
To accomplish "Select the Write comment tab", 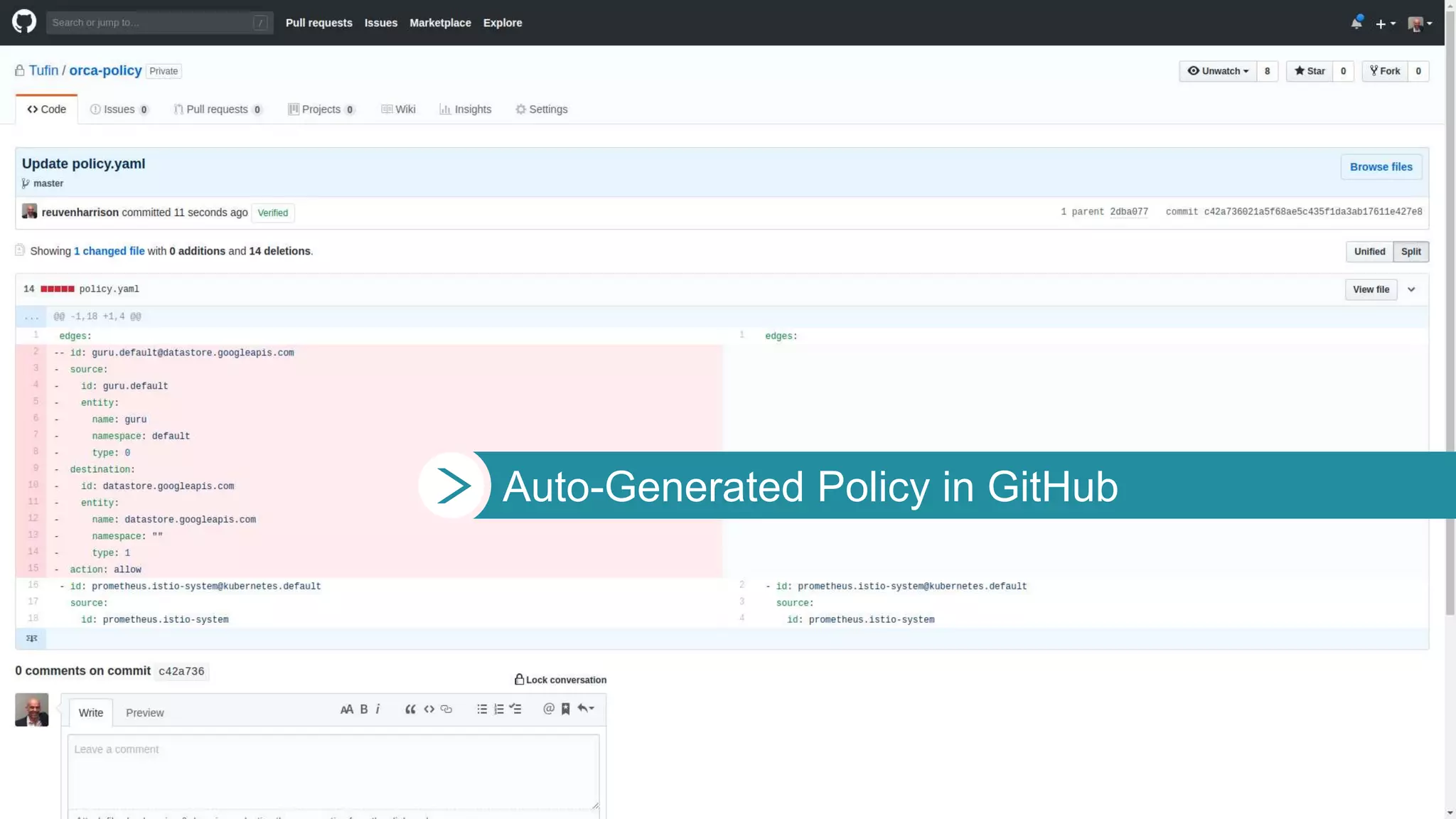I will click(91, 713).
